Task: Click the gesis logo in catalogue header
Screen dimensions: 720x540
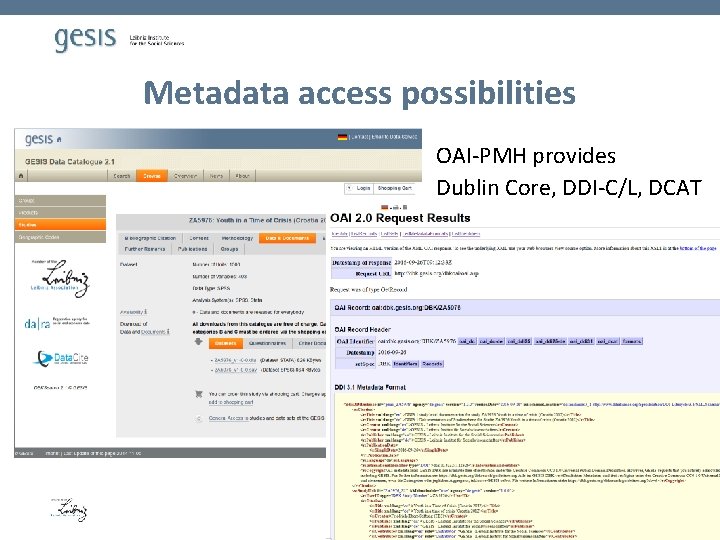Action: coord(39,139)
